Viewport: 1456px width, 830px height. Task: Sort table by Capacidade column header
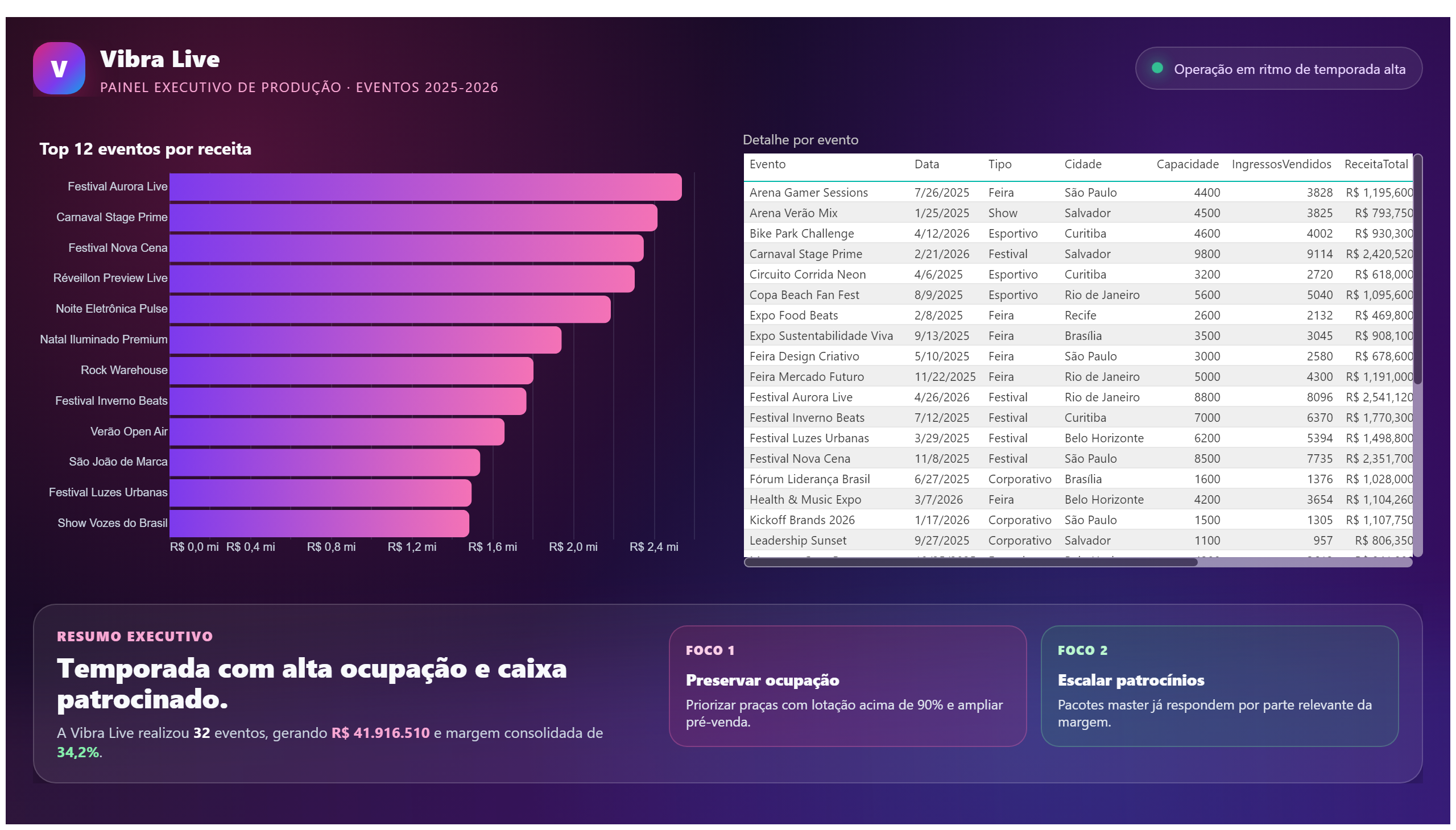[x=1187, y=164]
